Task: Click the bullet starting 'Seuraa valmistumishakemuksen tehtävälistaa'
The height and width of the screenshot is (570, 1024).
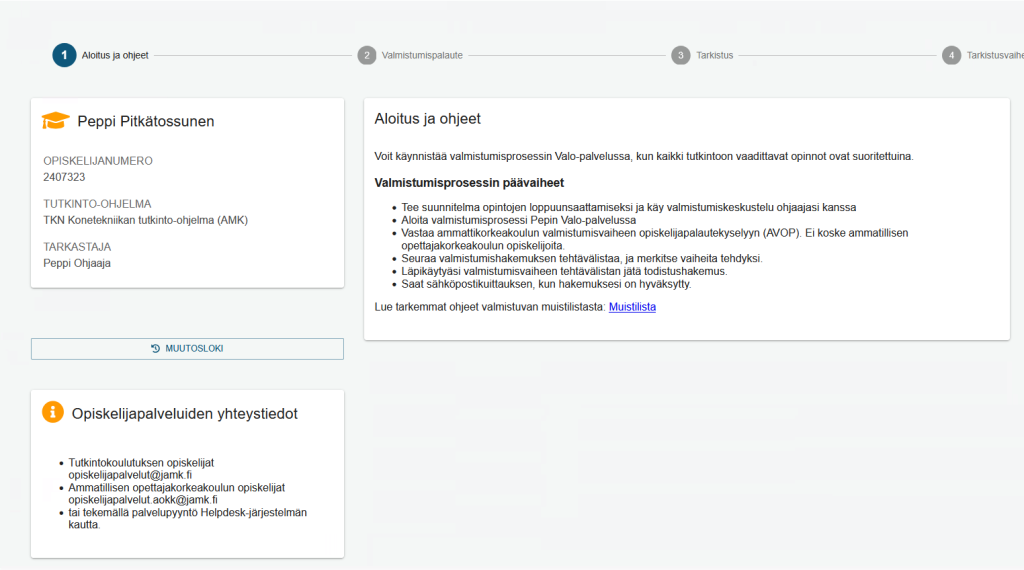Action: 581,259
